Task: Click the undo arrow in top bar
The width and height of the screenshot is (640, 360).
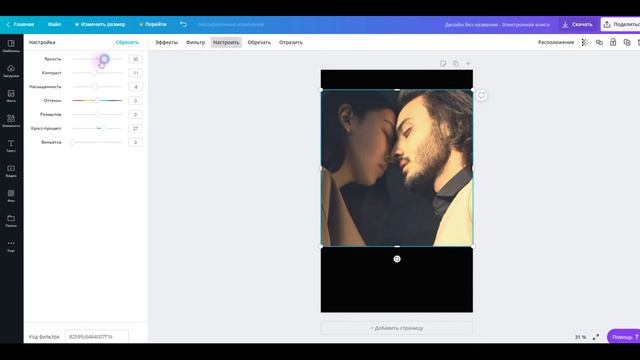Action: 184,24
